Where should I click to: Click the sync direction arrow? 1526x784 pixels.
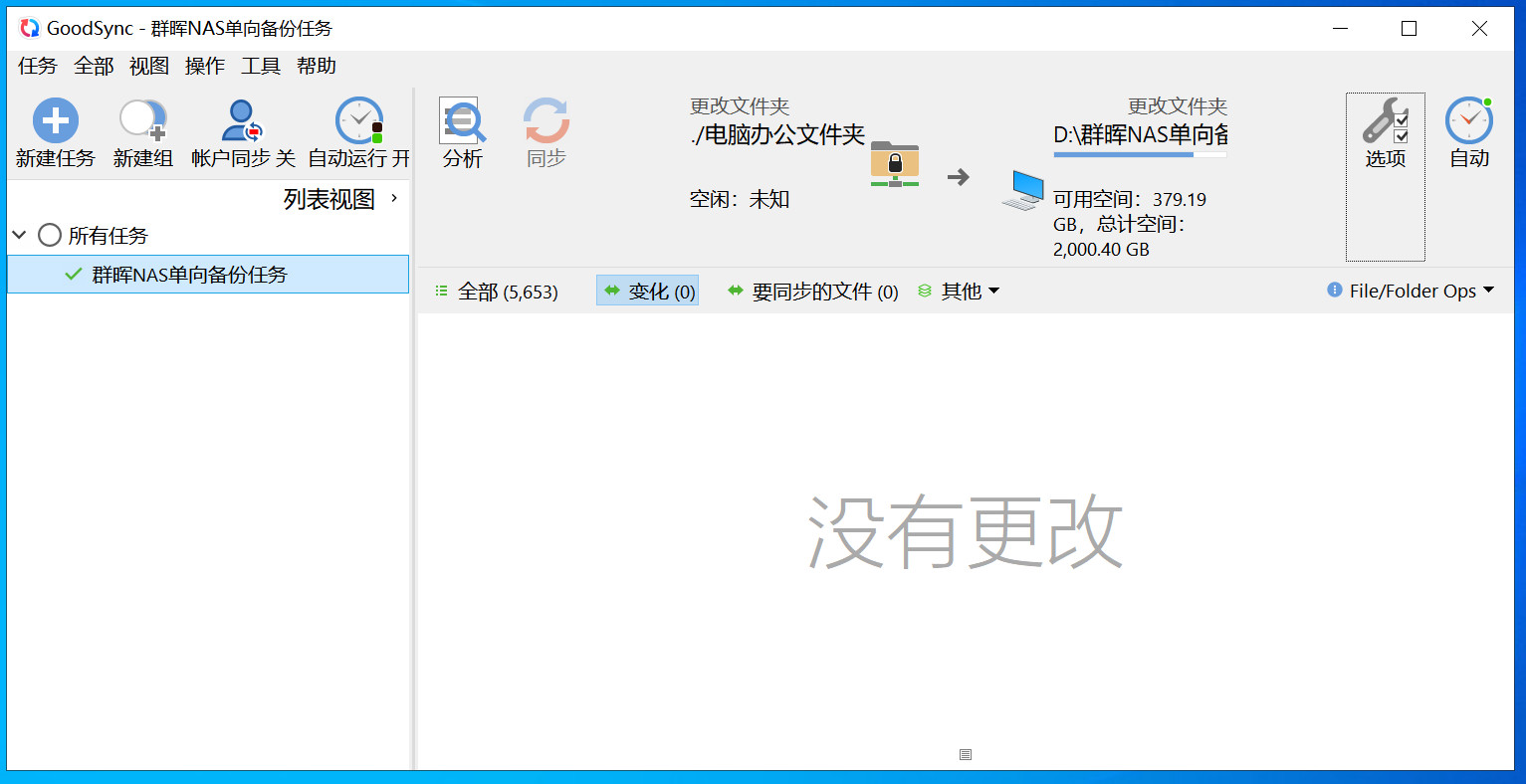[x=958, y=177]
